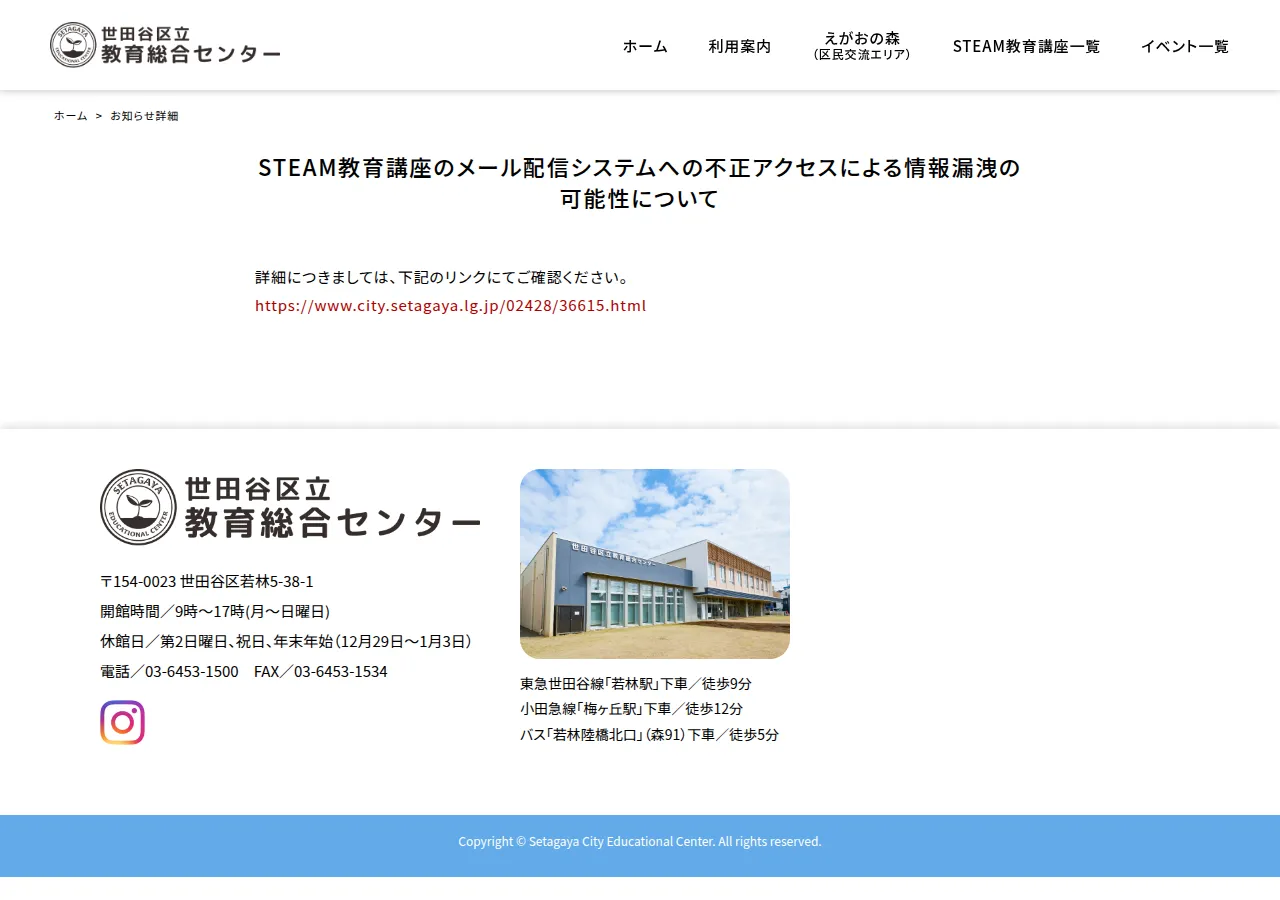Open the ホーム menu item
Viewport: 1280px width, 900px height.
point(645,46)
